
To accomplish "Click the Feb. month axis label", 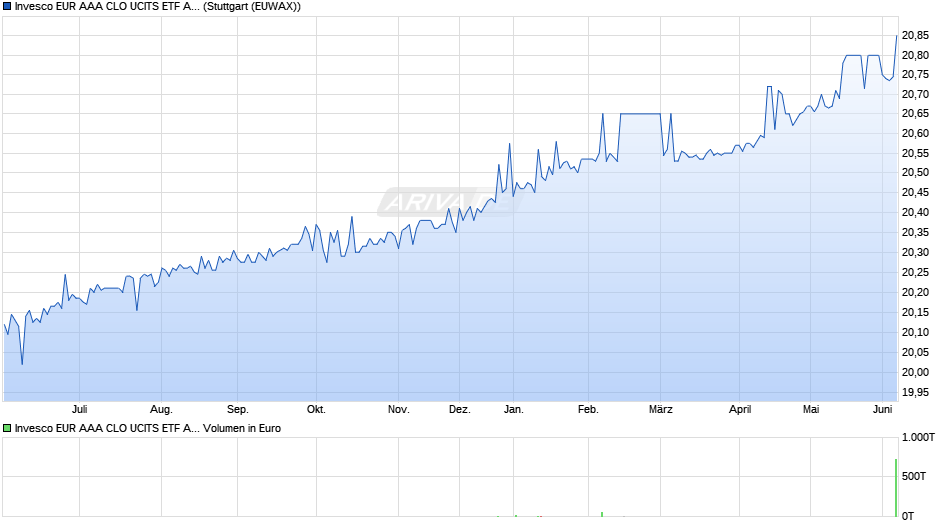I will click(x=588, y=410).
